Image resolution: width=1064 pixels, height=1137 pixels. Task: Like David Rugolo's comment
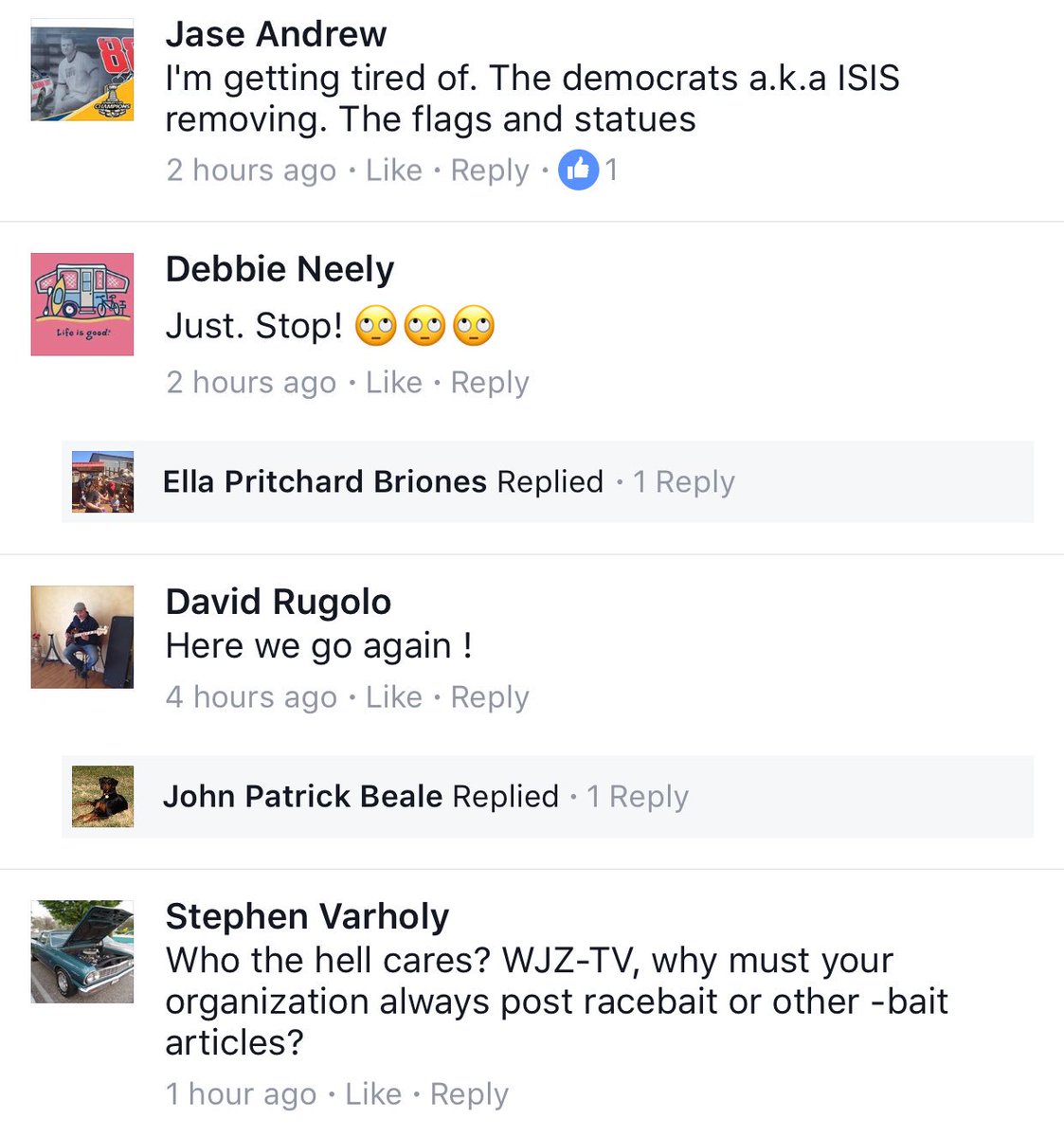(x=394, y=697)
